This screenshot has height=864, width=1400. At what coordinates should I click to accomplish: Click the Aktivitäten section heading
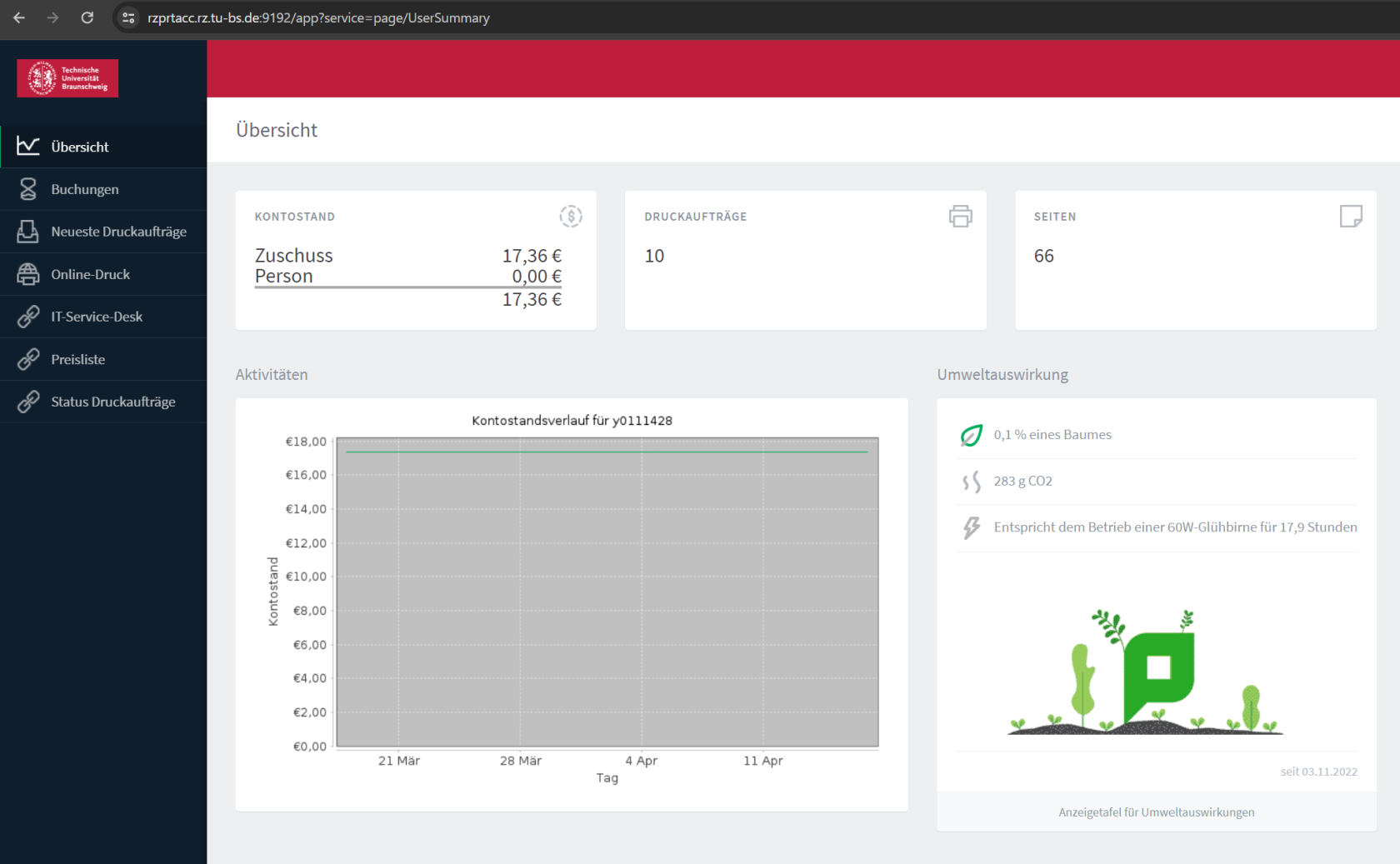coord(272,375)
